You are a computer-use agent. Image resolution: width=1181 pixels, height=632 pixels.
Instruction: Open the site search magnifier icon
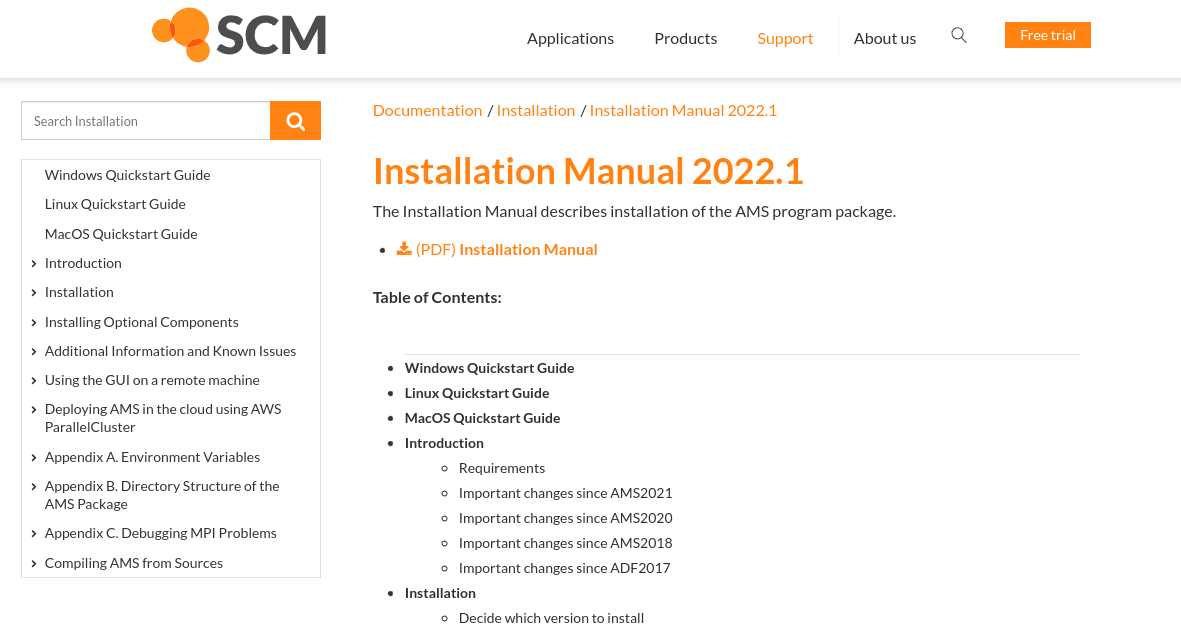click(959, 36)
